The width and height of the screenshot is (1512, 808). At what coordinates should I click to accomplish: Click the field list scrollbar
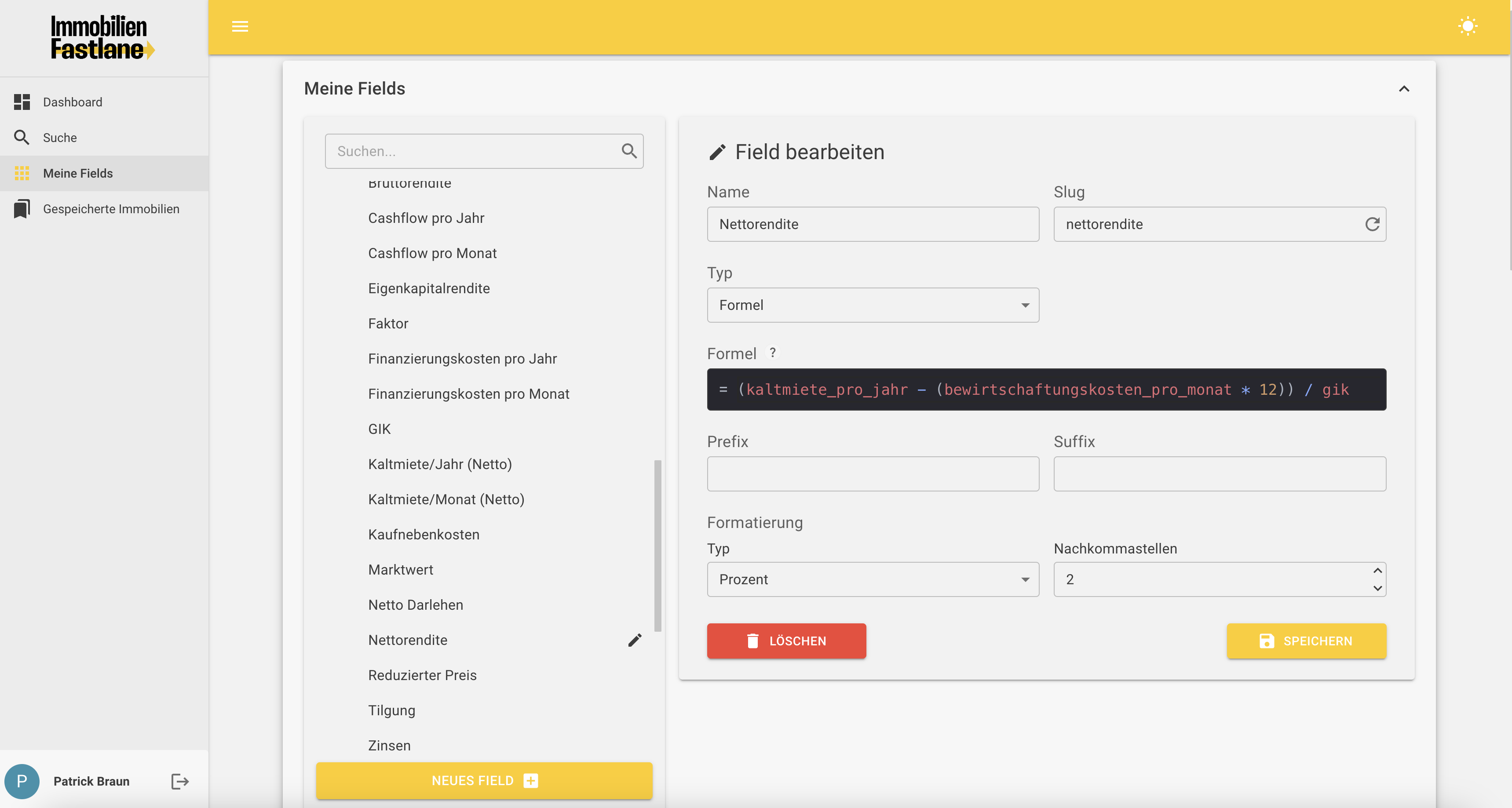click(x=657, y=546)
